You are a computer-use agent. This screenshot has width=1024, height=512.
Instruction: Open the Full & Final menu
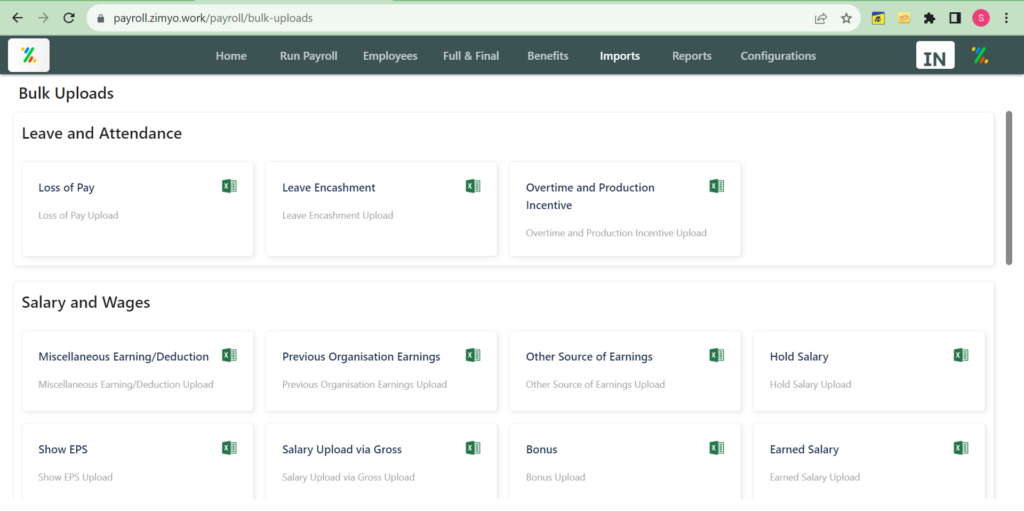pos(471,56)
